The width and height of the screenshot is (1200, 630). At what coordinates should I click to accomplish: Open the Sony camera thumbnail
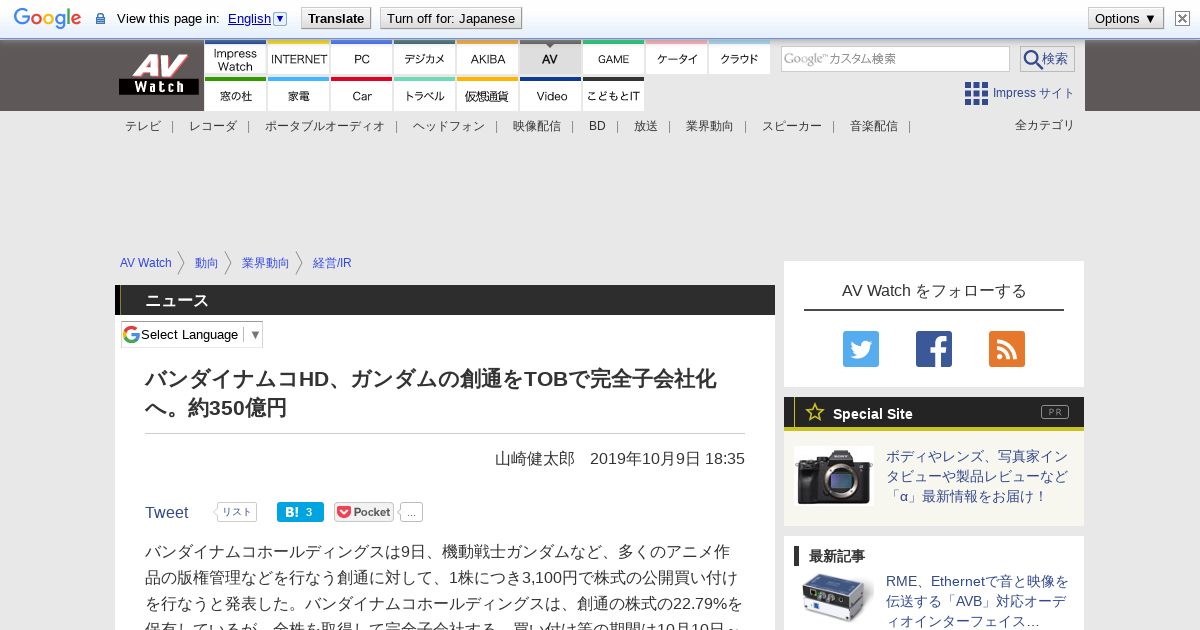[834, 476]
